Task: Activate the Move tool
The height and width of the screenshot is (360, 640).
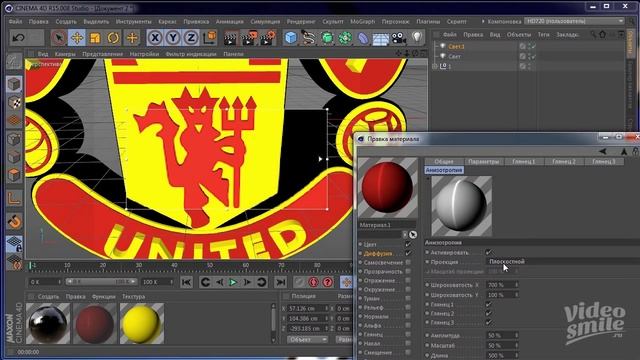Action: tap(77, 38)
